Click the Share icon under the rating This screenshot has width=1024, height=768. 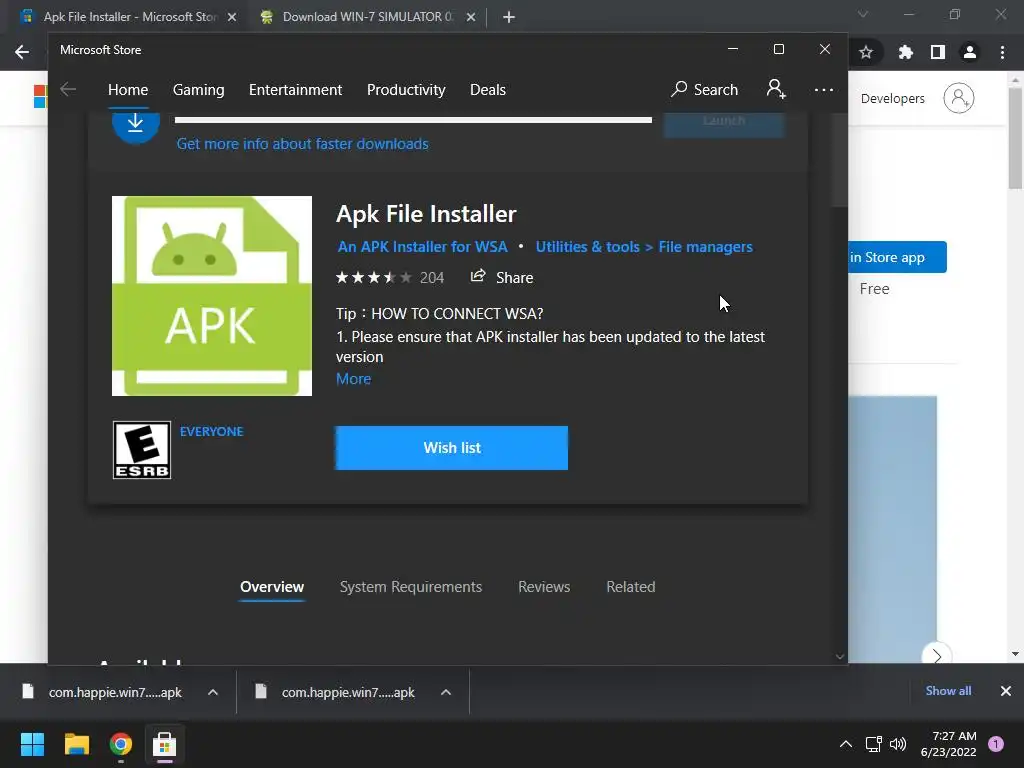478,276
